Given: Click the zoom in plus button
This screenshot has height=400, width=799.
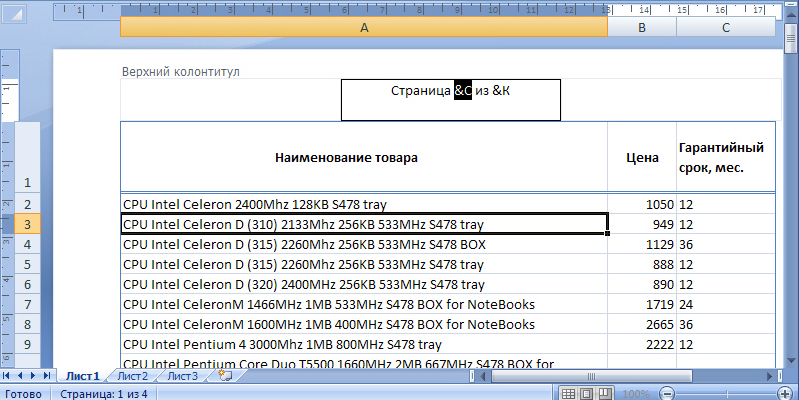Looking at the screenshot, I should [x=785, y=393].
